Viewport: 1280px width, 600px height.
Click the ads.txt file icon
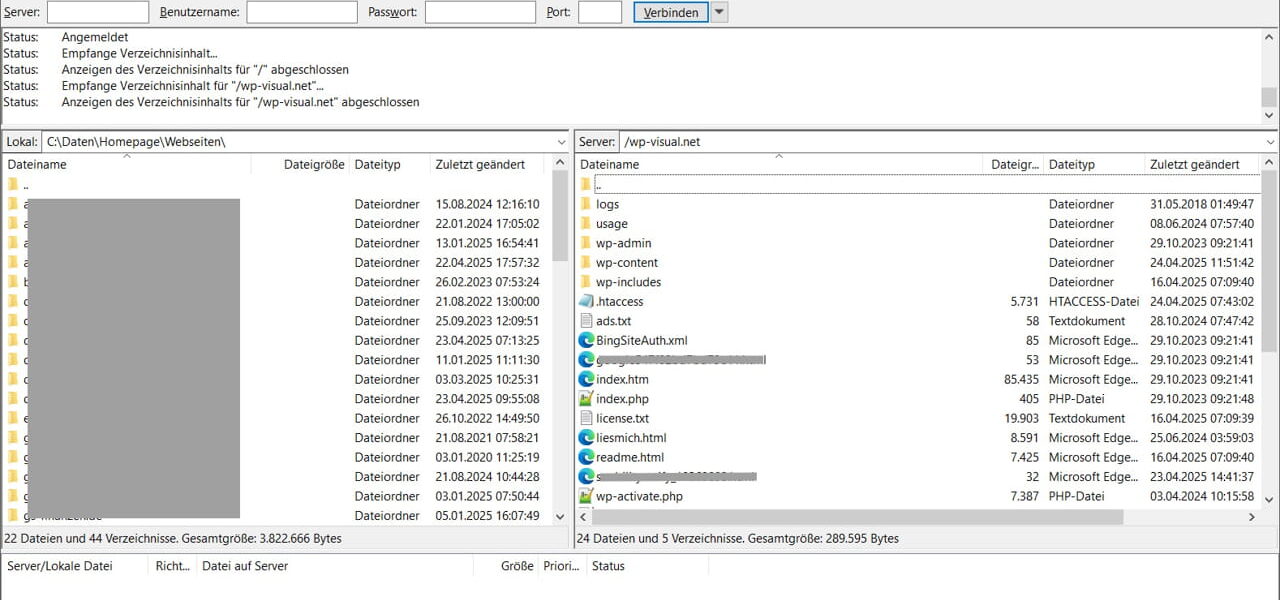click(x=586, y=321)
